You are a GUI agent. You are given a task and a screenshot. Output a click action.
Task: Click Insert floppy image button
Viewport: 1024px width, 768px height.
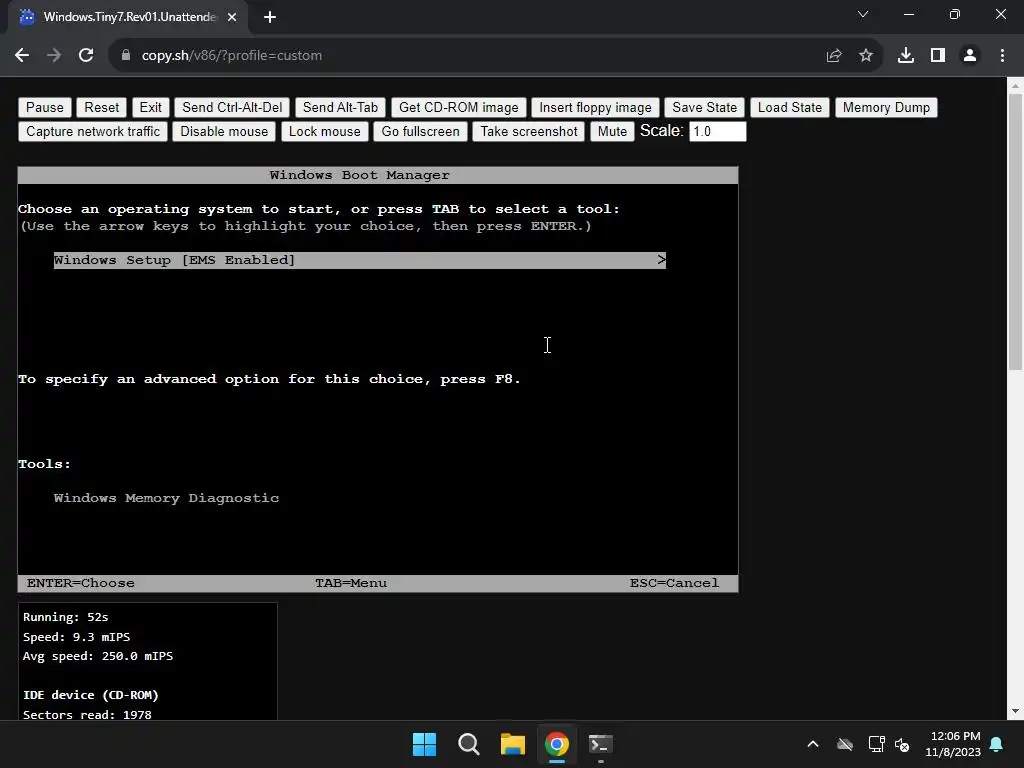595,107
